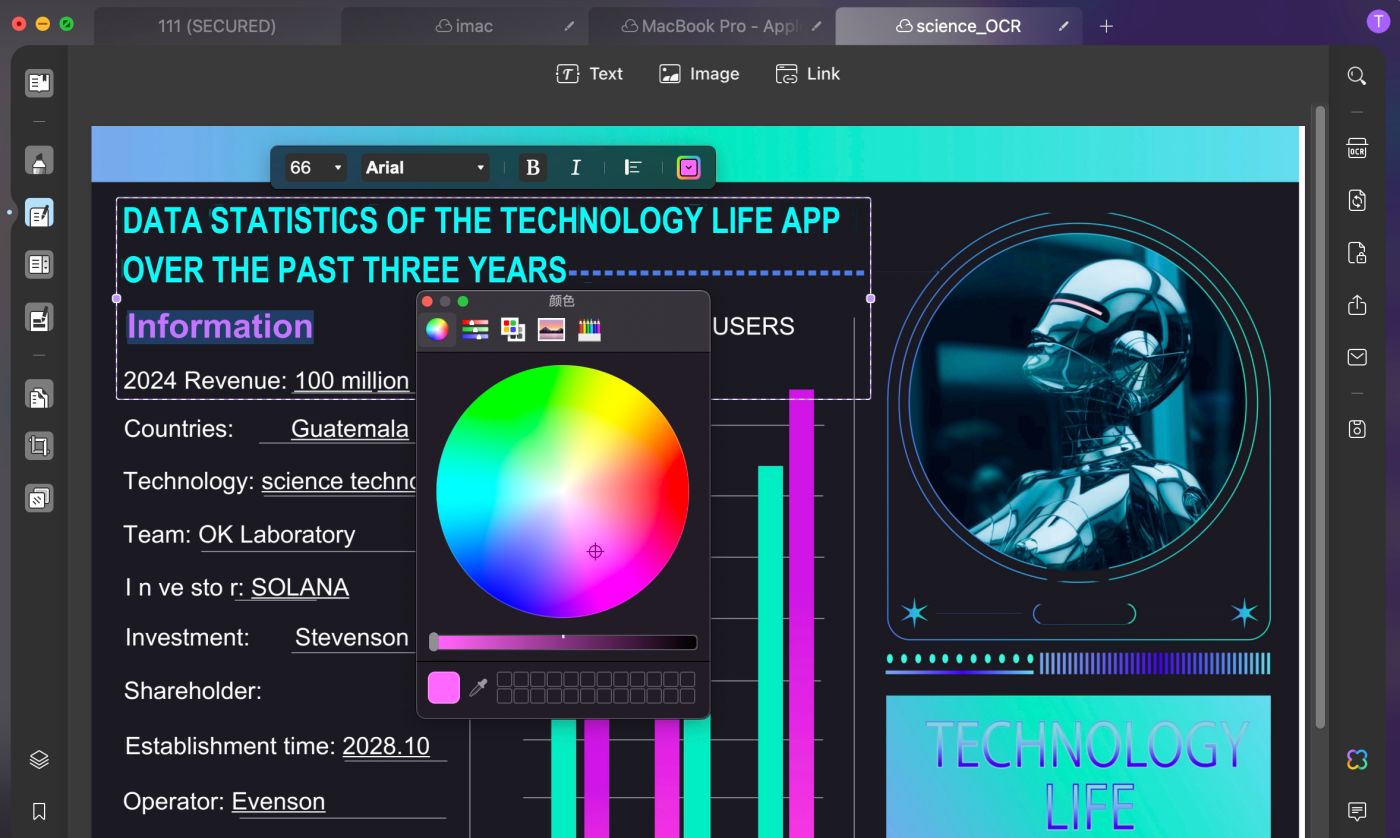Open the user account avatar T
Image resolution: width=1400 pixels, height=838 pixels.
click(x=1378, y=22)
